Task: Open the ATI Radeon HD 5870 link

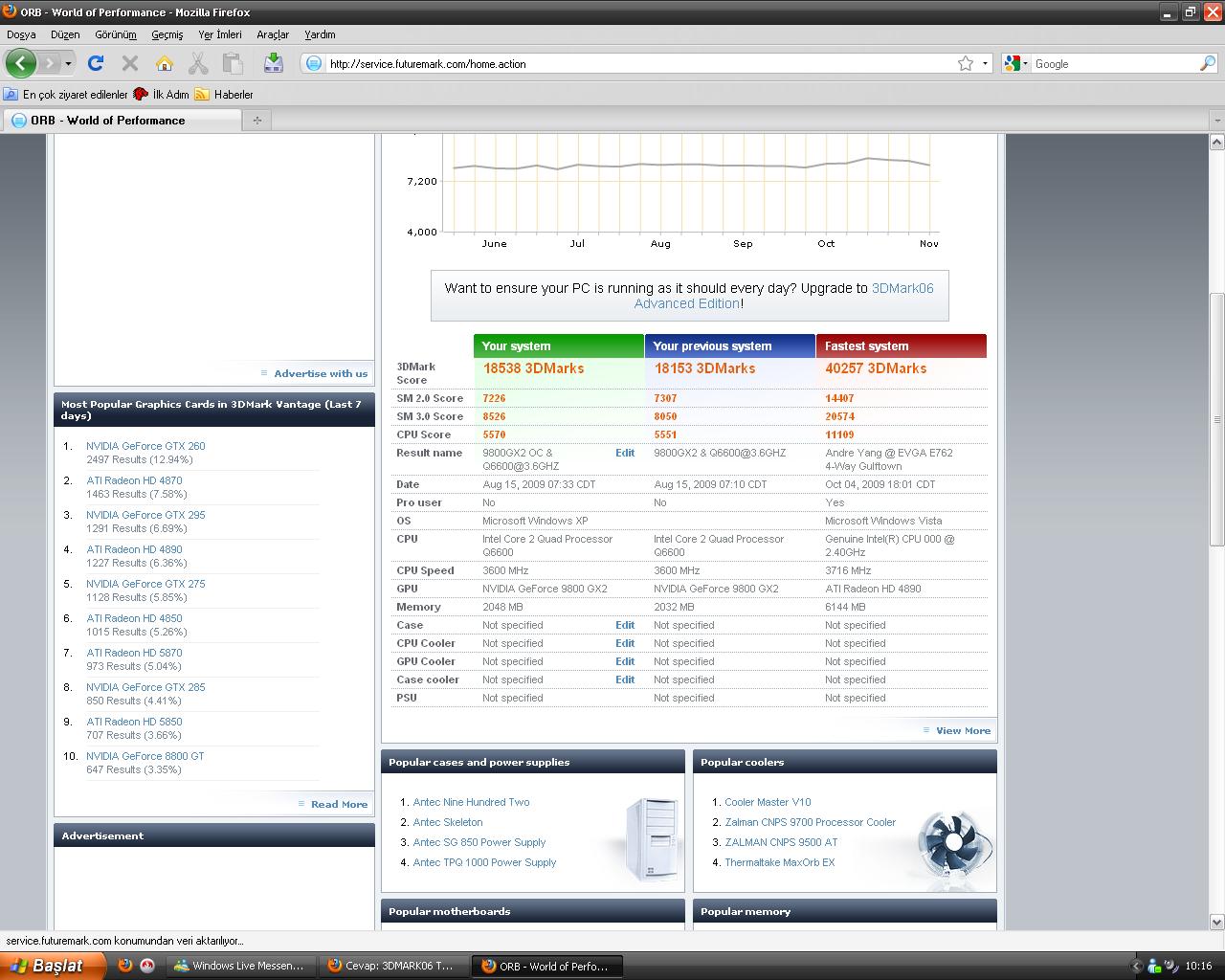Action: (134, 653)
